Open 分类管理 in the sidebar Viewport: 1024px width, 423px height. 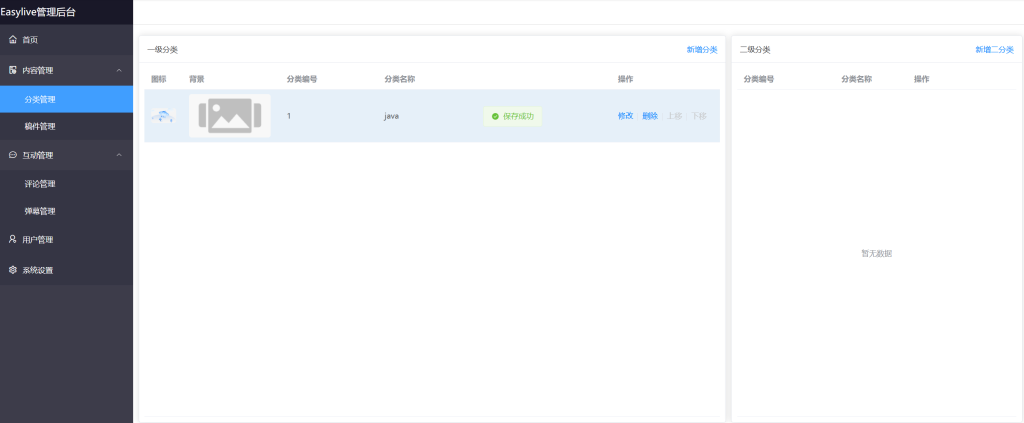40,99
